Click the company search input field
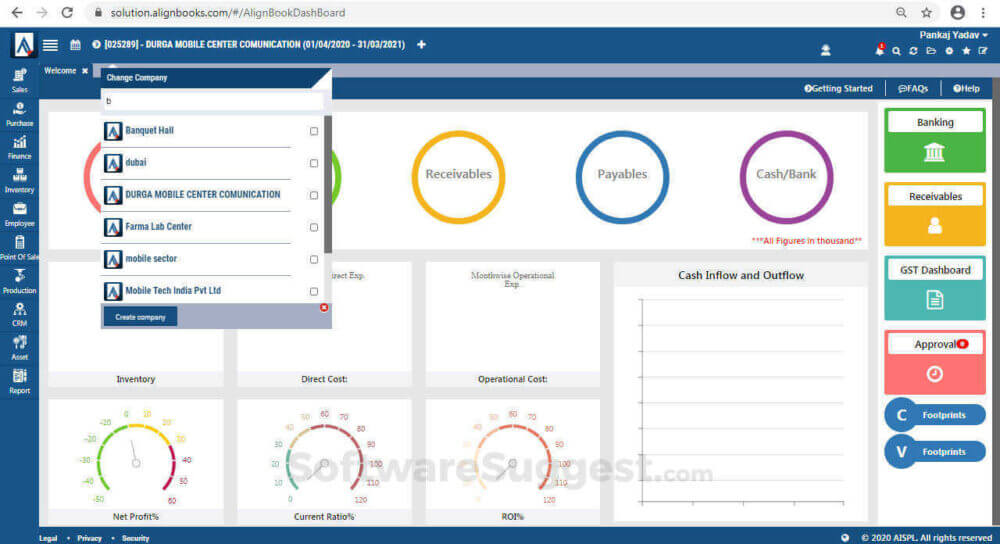This screenshot has height=544, width=1000. coord(213,101)
